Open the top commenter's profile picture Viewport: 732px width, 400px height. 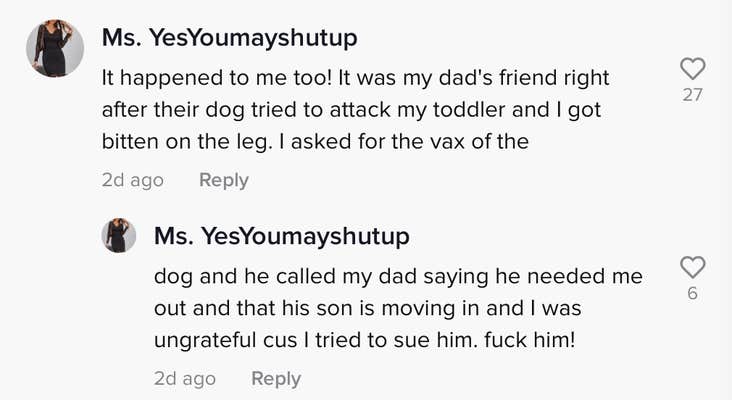coord(55,48)
